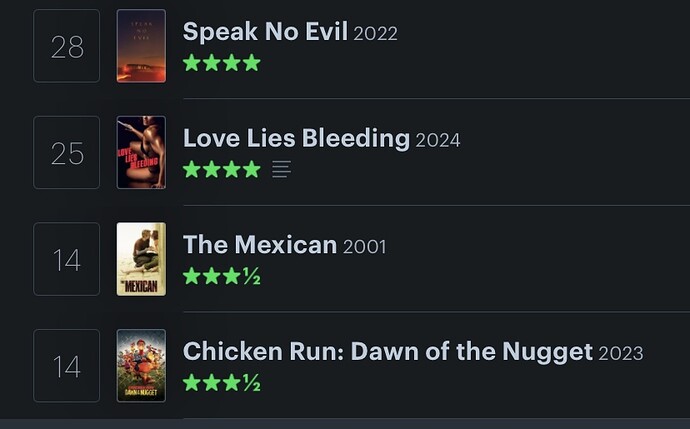
Task: Click the 2001 year next to The Mexican
Action: coord(364,247)
